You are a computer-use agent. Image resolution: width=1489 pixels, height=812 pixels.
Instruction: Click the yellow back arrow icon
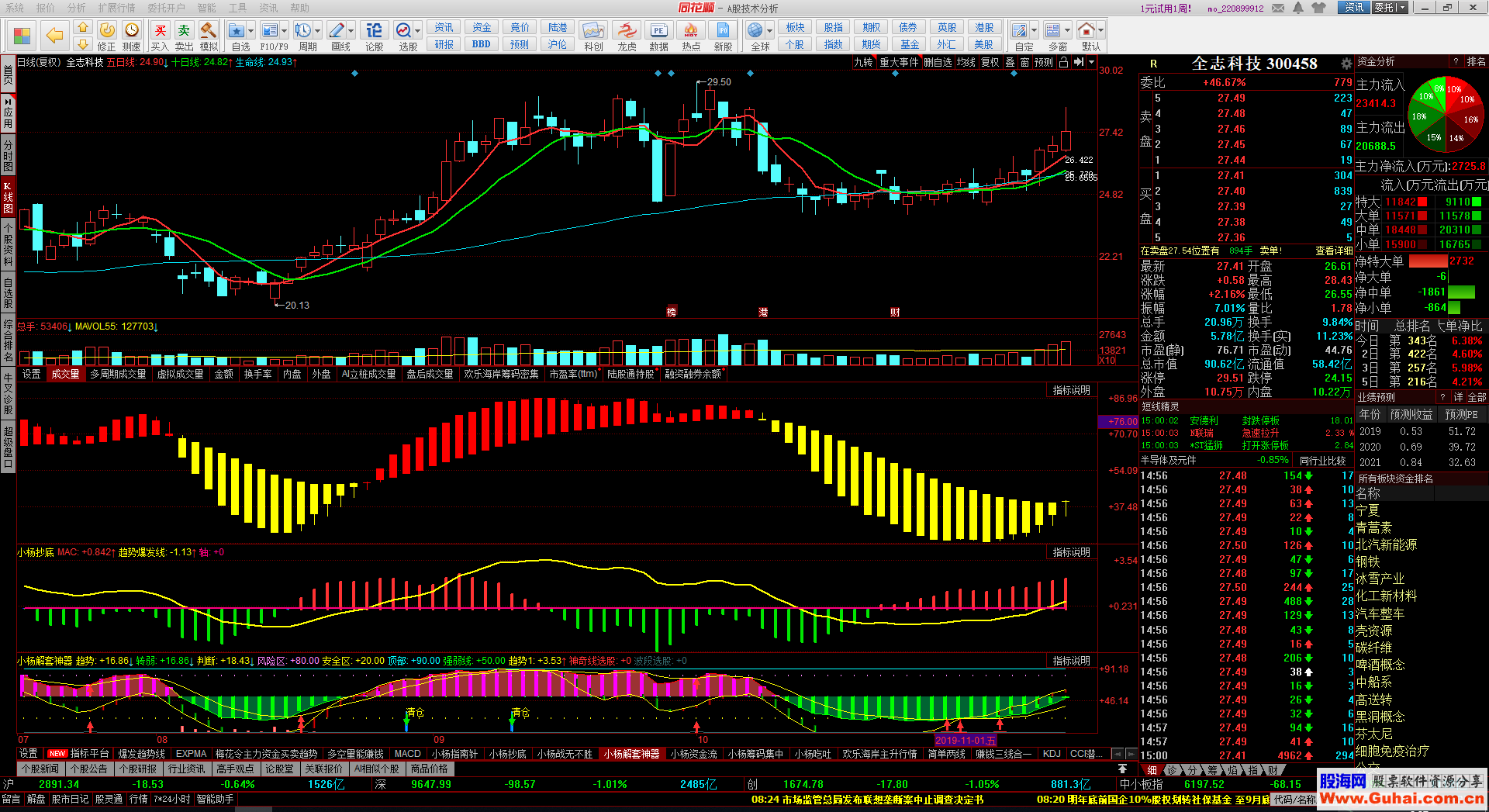click(x=54, y=35)
